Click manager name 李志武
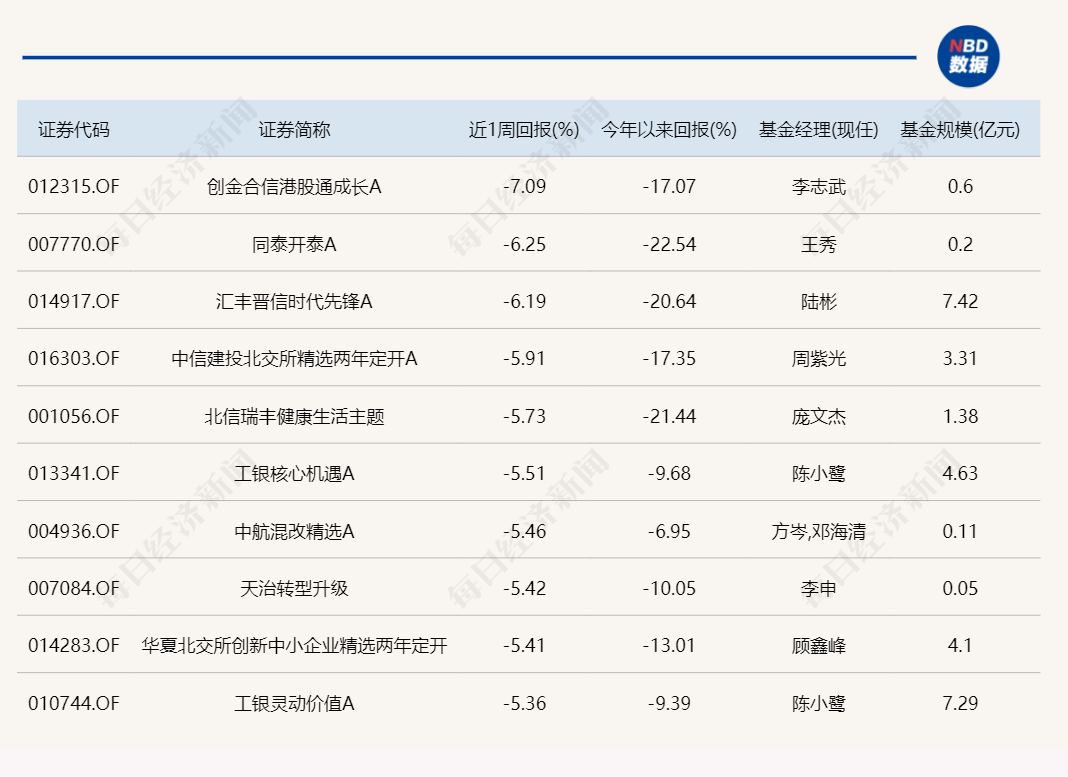 pyautogui.click(x=819, y=187)
